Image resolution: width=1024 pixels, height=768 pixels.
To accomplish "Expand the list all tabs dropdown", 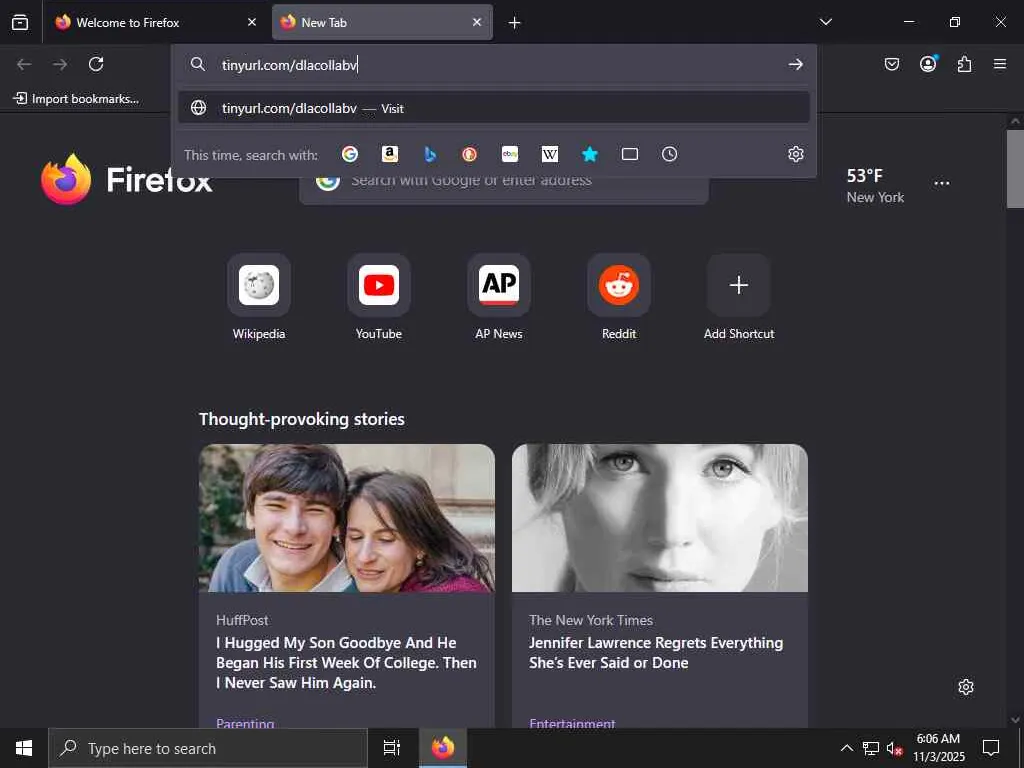I will 825,22.
